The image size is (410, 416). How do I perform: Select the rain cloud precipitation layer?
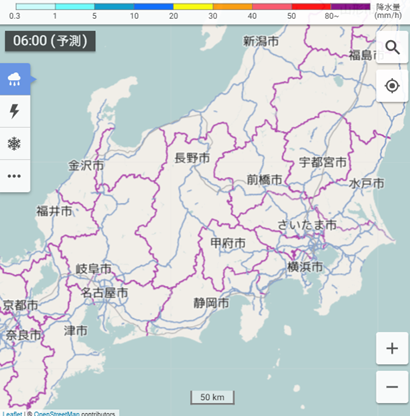point(15,79)
